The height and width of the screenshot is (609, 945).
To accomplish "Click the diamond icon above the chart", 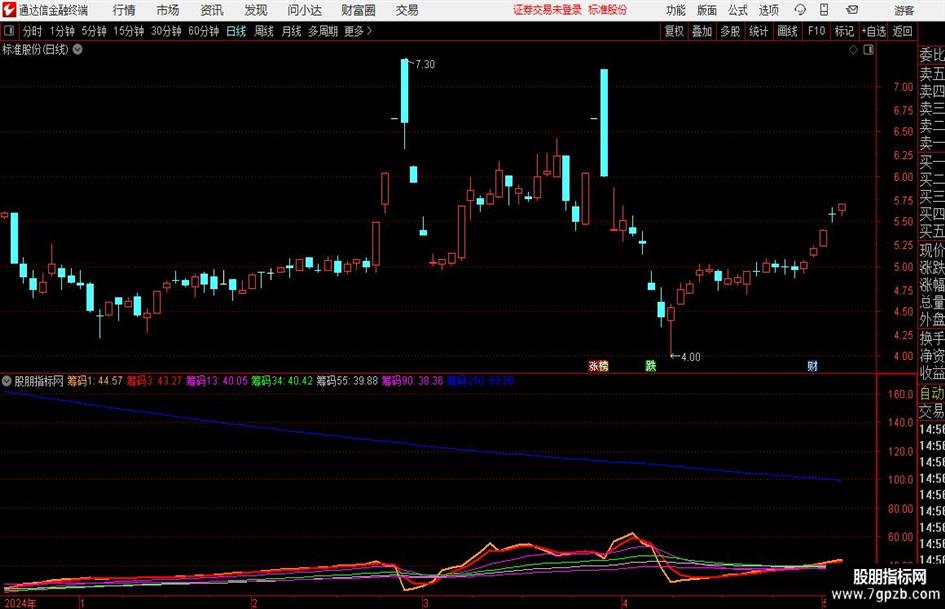I will pyautogui.click(x=853, y=50).
